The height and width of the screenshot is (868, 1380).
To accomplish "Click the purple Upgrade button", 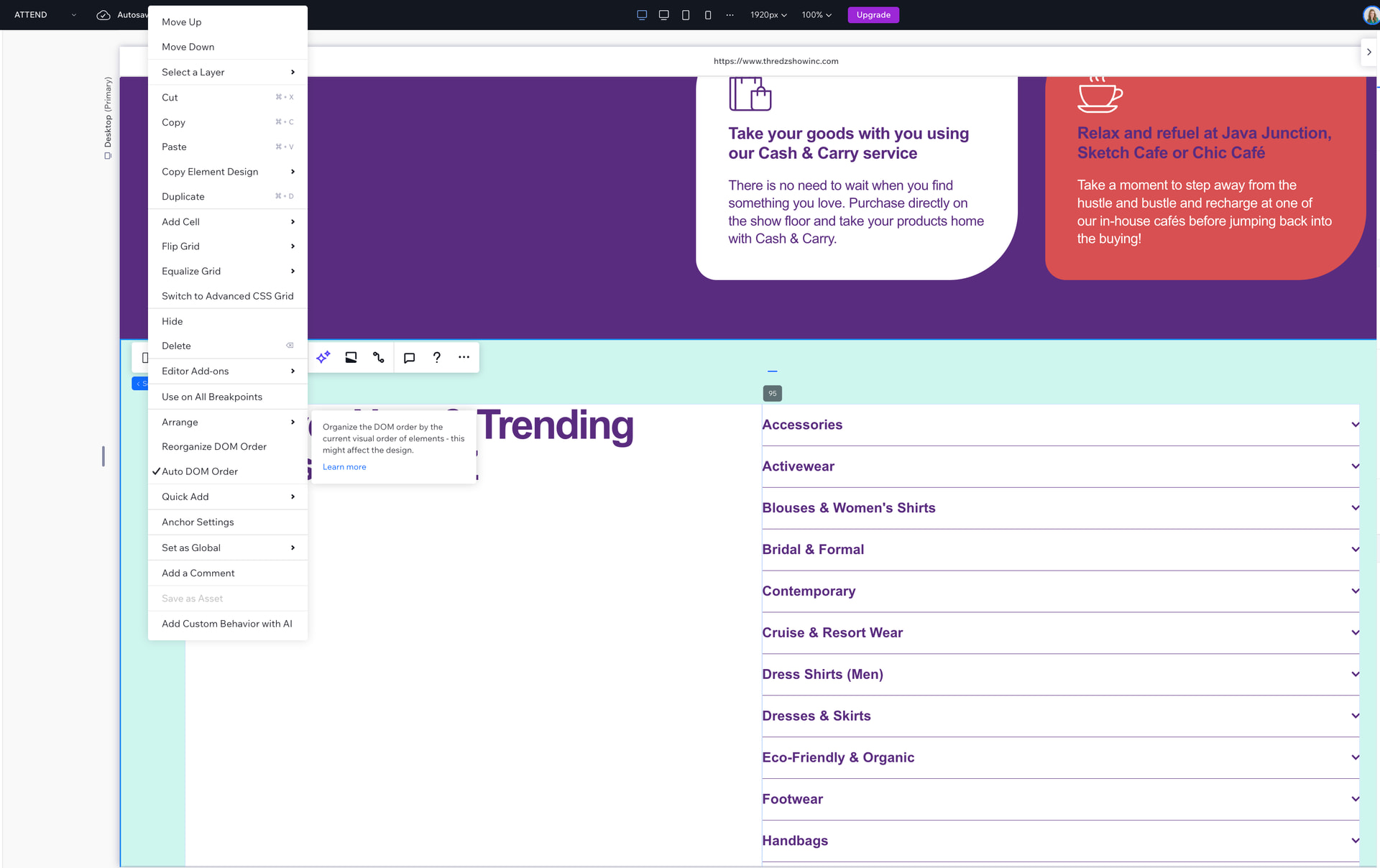I will pyautogui.click(x=873, y=15).
